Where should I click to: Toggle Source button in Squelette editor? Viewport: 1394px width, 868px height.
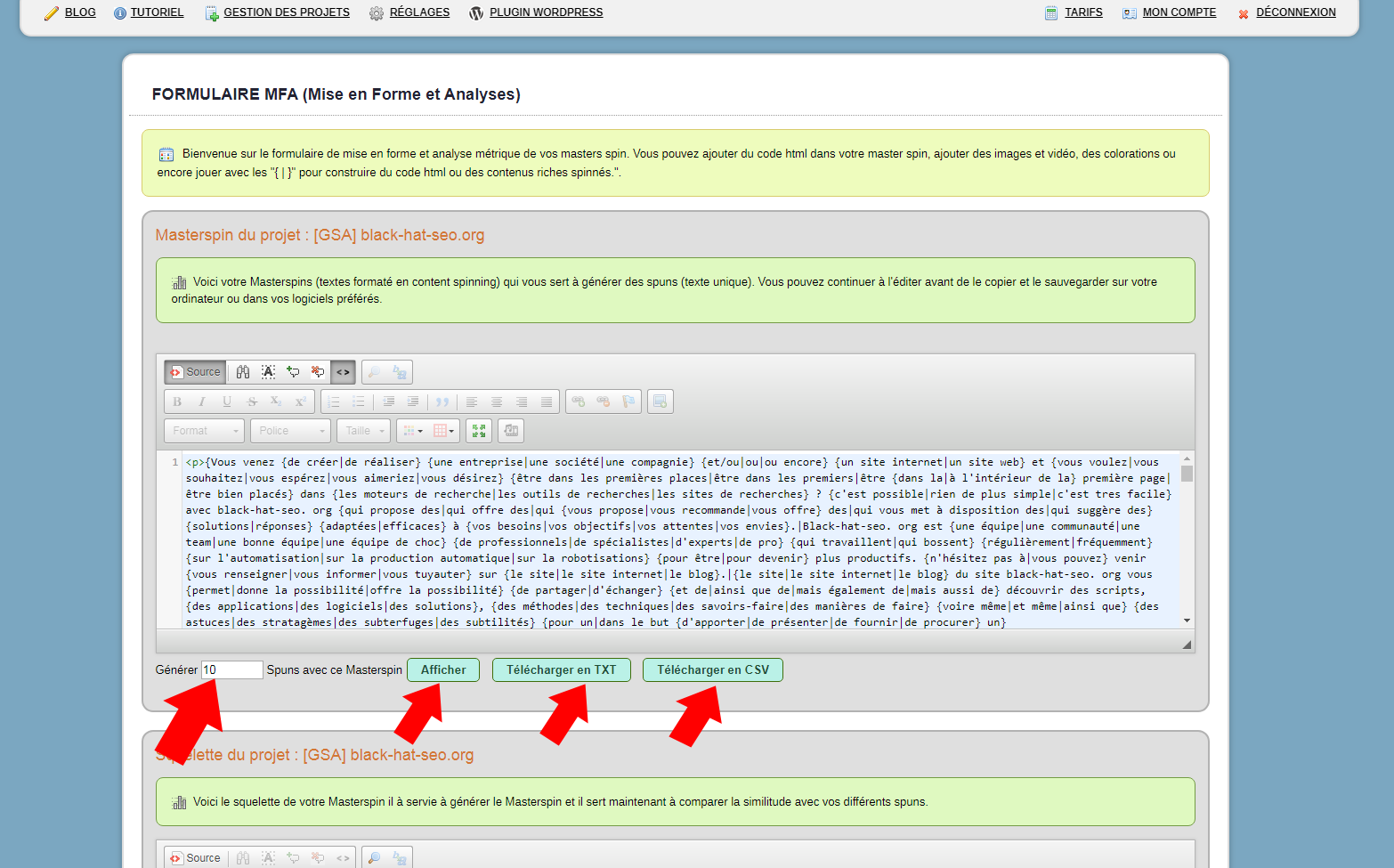click(195, 858)
